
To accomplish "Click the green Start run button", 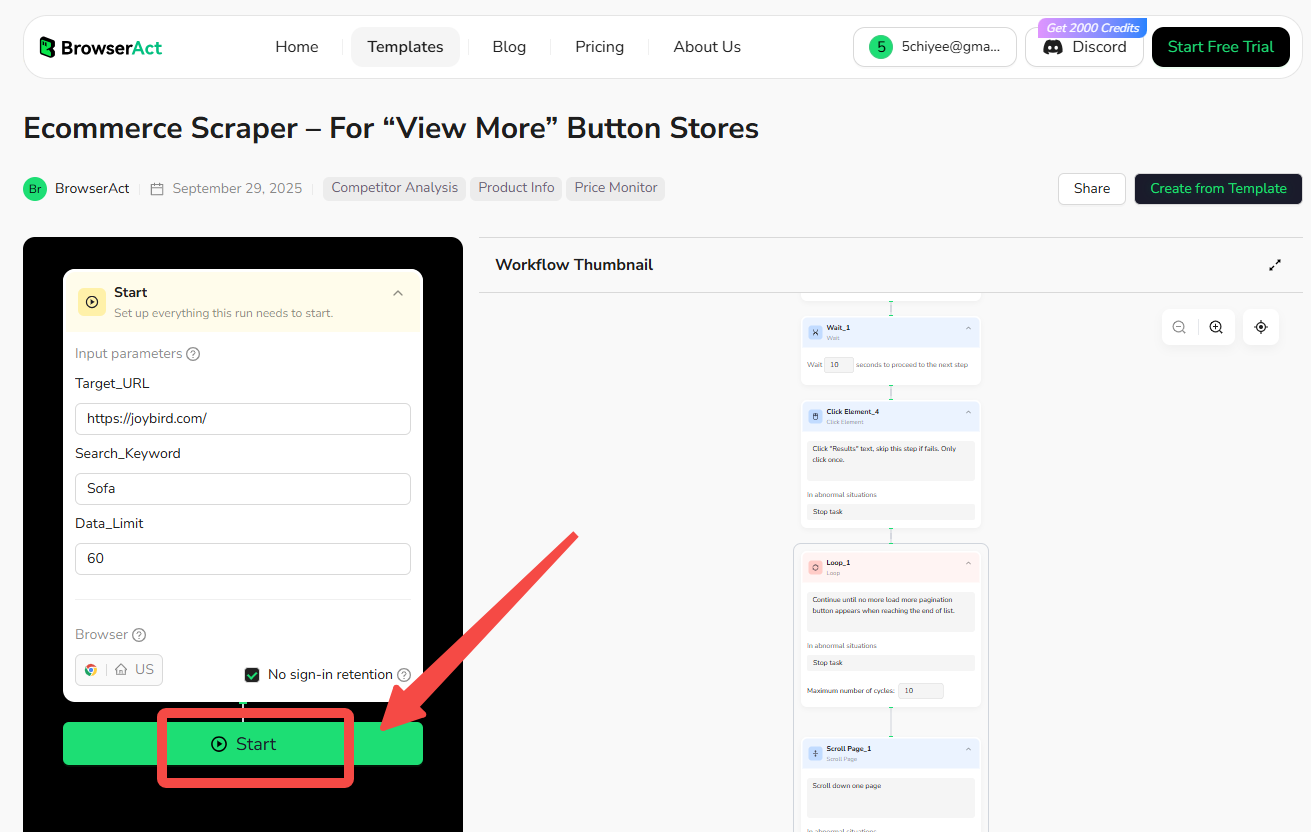I will tap(243, 744).
